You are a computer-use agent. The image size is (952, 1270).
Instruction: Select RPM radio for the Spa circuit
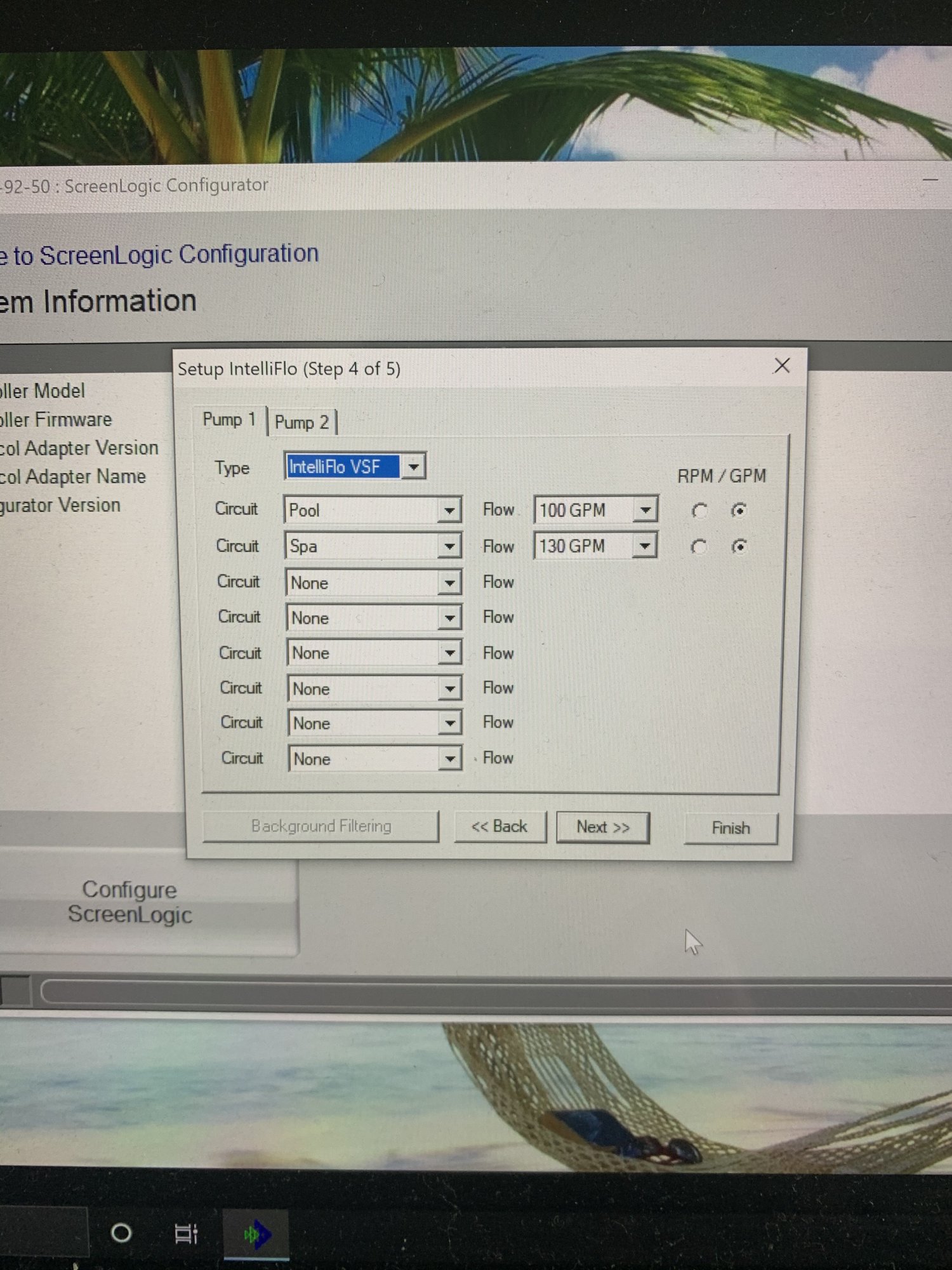[698, 547]
